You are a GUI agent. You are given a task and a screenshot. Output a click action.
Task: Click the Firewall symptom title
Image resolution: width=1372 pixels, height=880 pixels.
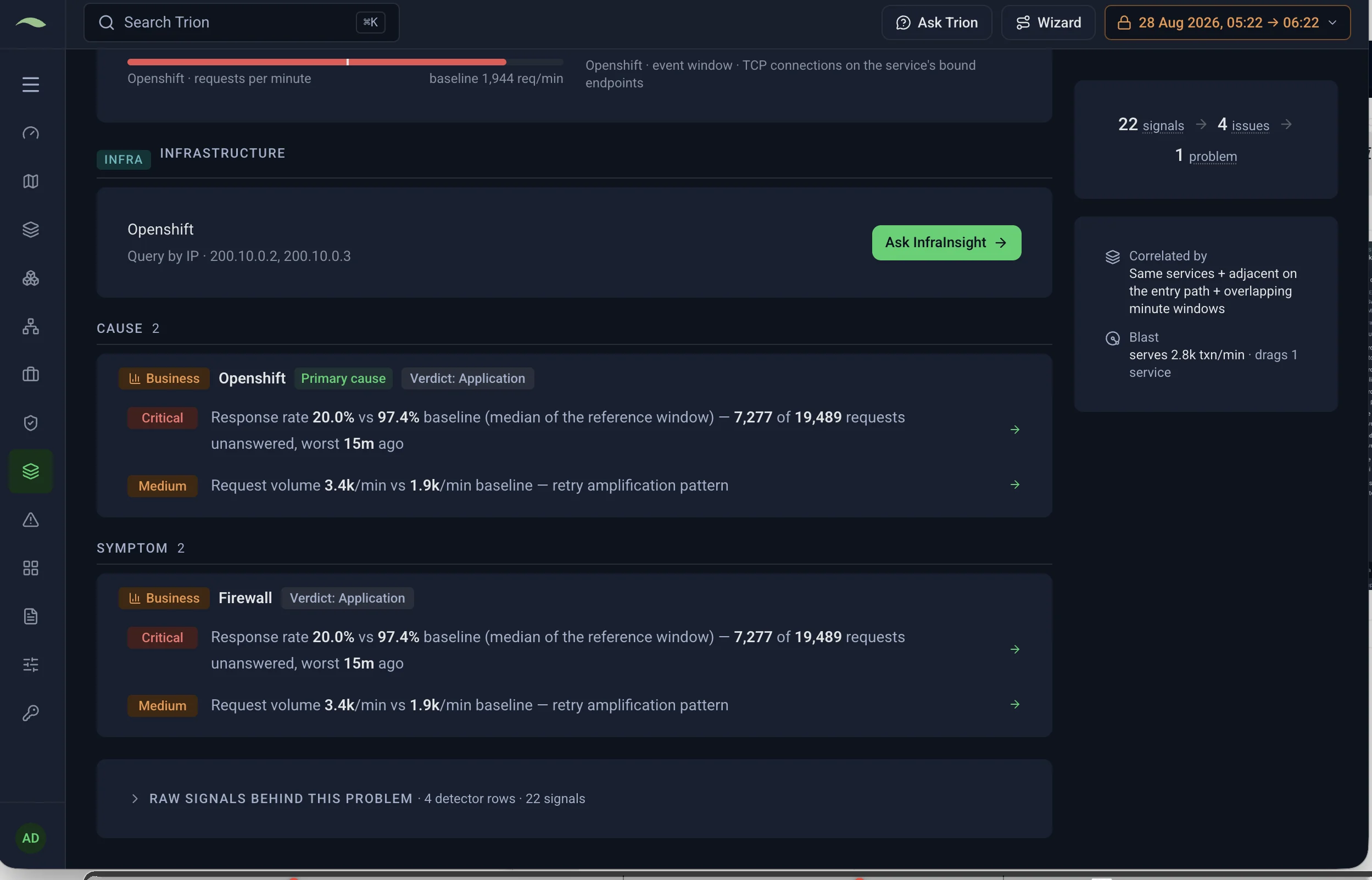point(245,598)
